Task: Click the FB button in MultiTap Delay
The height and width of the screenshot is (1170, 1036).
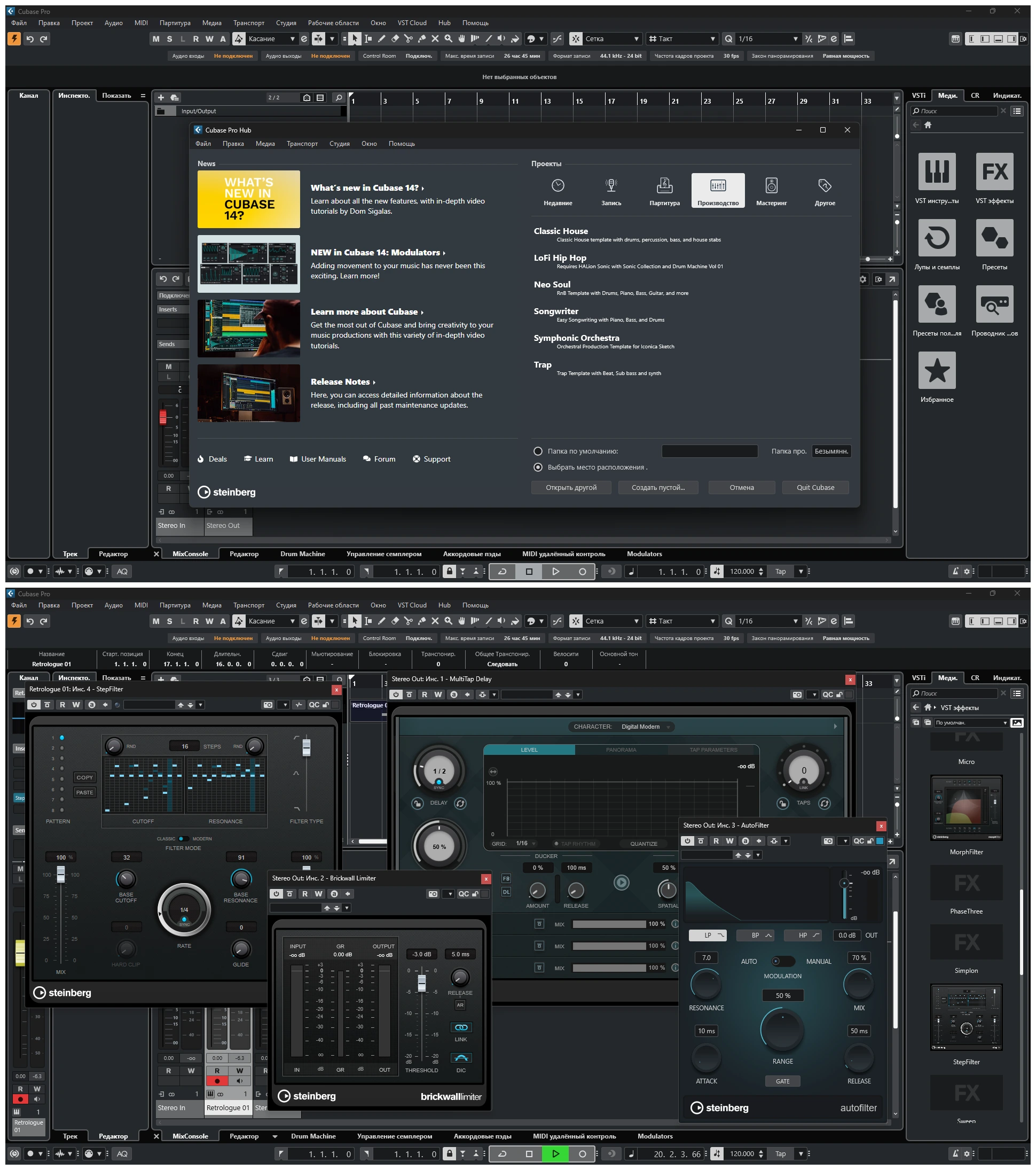Action: (x=506, y=879)
